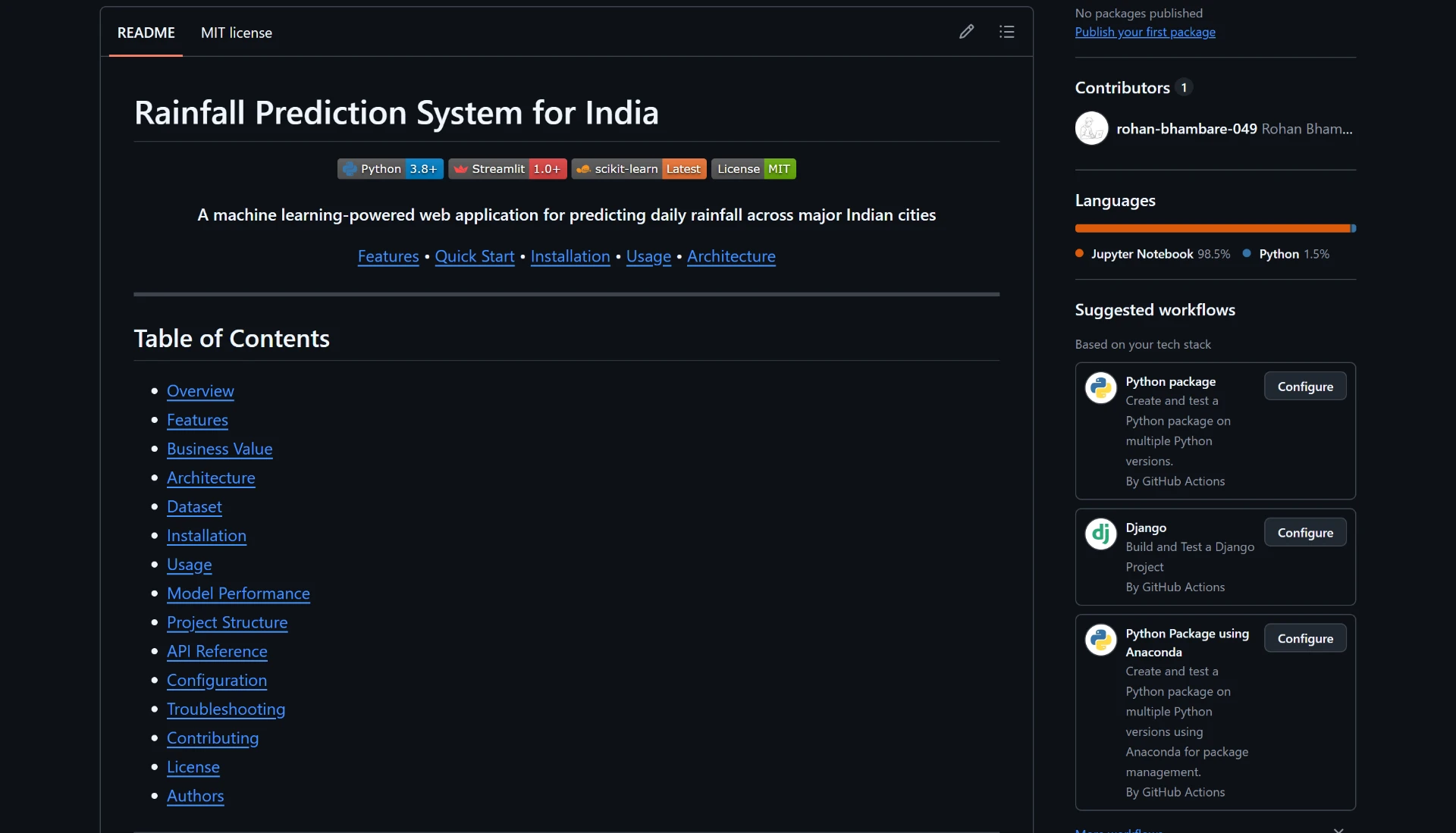
Task: Open the Contributors heading link
Action: click(x=1134, y=88)
